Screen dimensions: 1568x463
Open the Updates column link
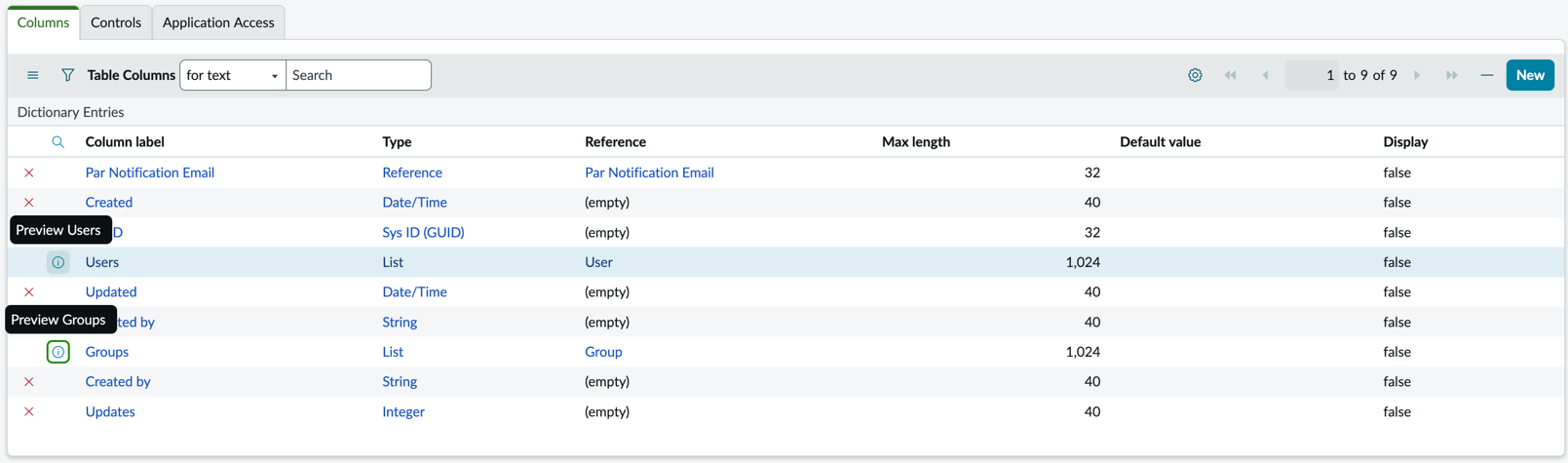[x=110, y=412]
